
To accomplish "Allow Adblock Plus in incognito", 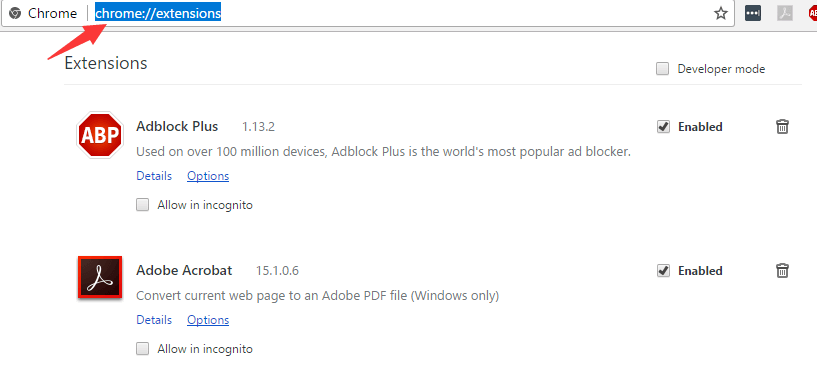I will [142, 205].
